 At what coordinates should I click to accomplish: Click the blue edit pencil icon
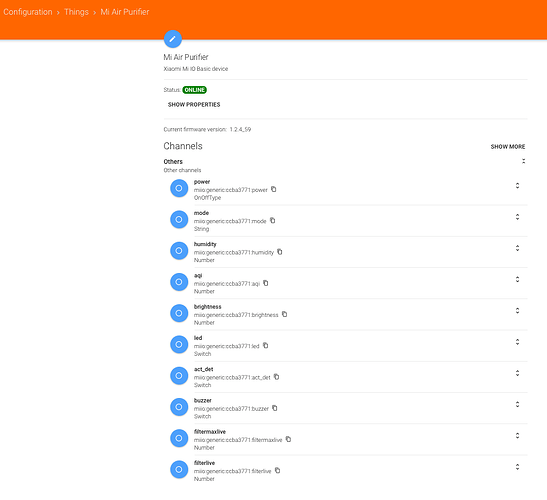(173, 39)
